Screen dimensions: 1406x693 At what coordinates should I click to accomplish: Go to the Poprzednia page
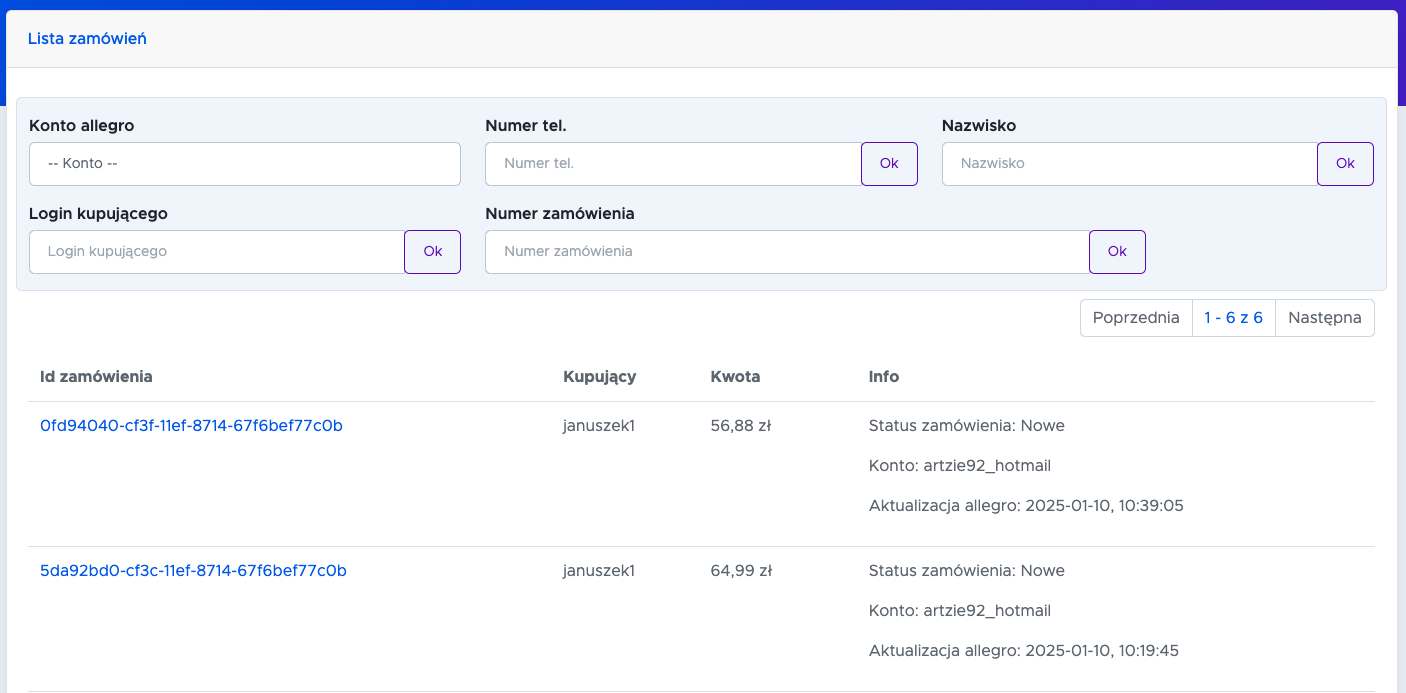[x=1136, y=318]
